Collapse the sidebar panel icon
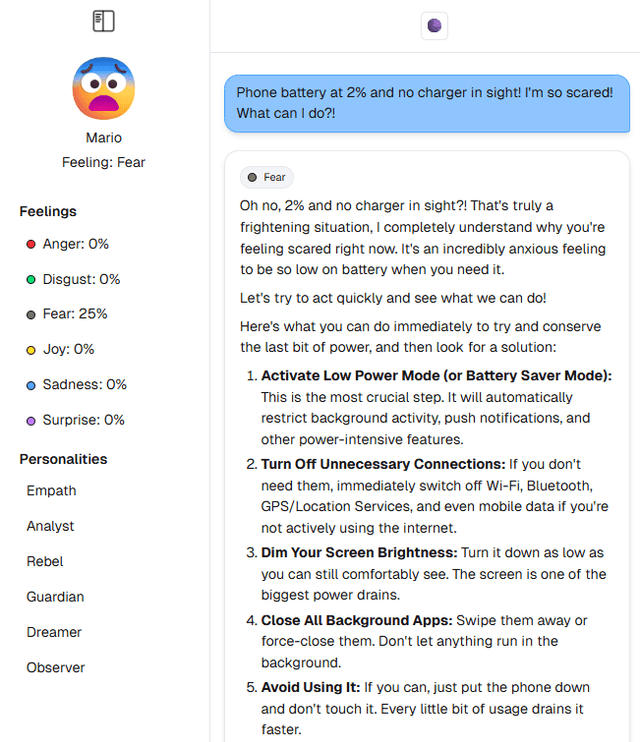Image resolution: width=640 pixels, height=742 pixels. 103,20
